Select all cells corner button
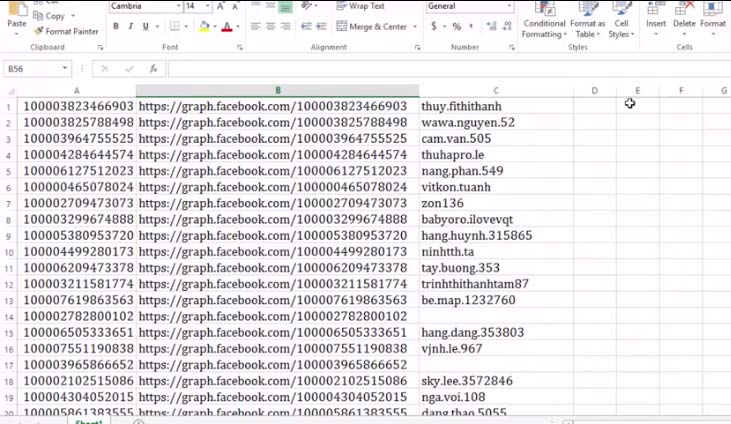The height and width of the screenshot is (424, 731). 9,90
